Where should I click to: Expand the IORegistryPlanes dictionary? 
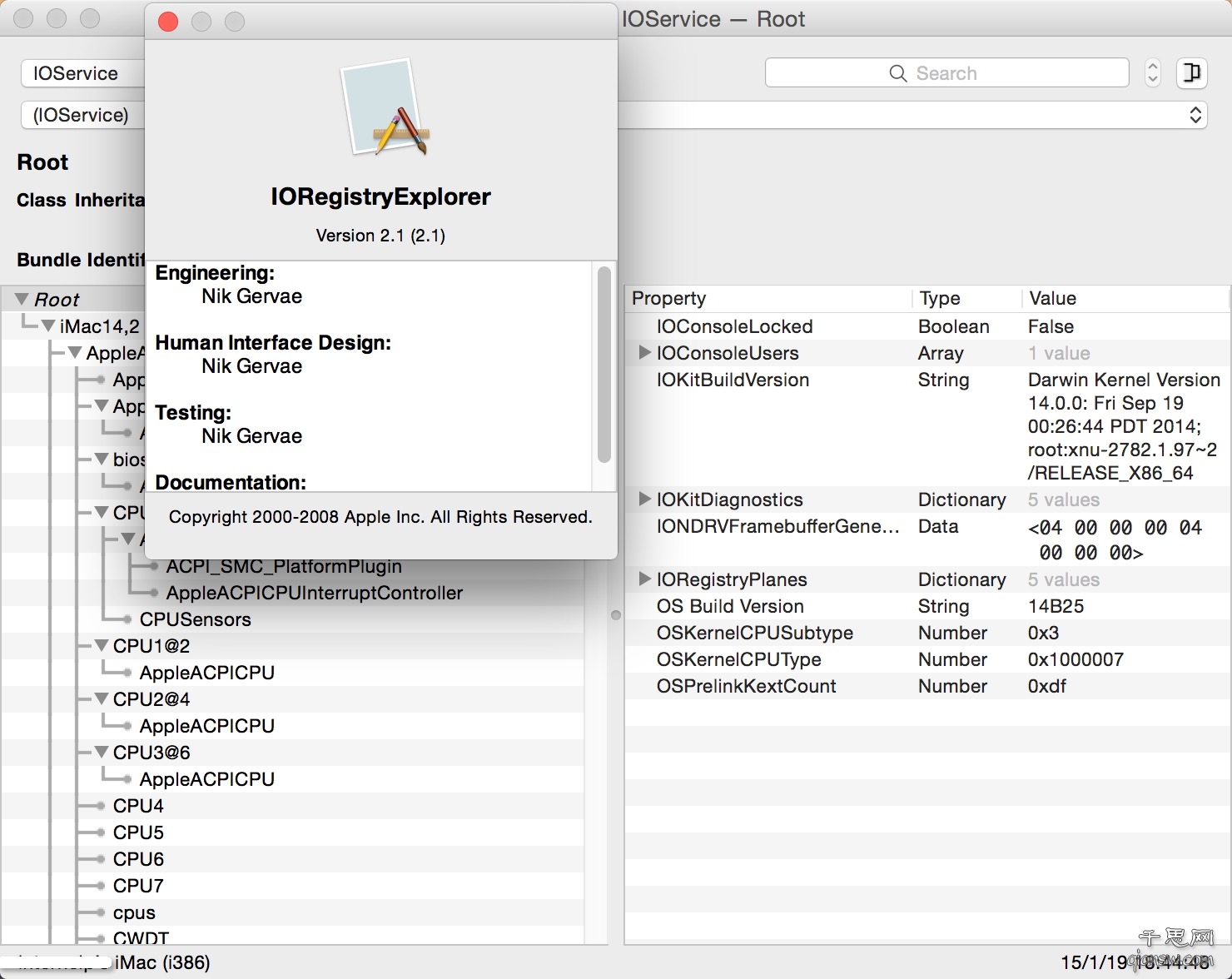tap(644, 579)
